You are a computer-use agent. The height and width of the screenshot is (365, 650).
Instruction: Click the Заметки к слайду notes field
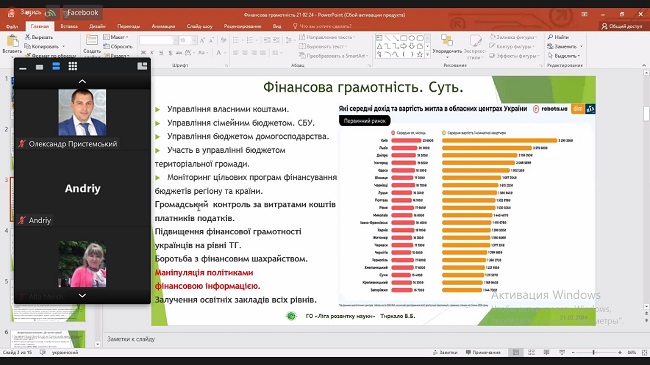(372, 339)
